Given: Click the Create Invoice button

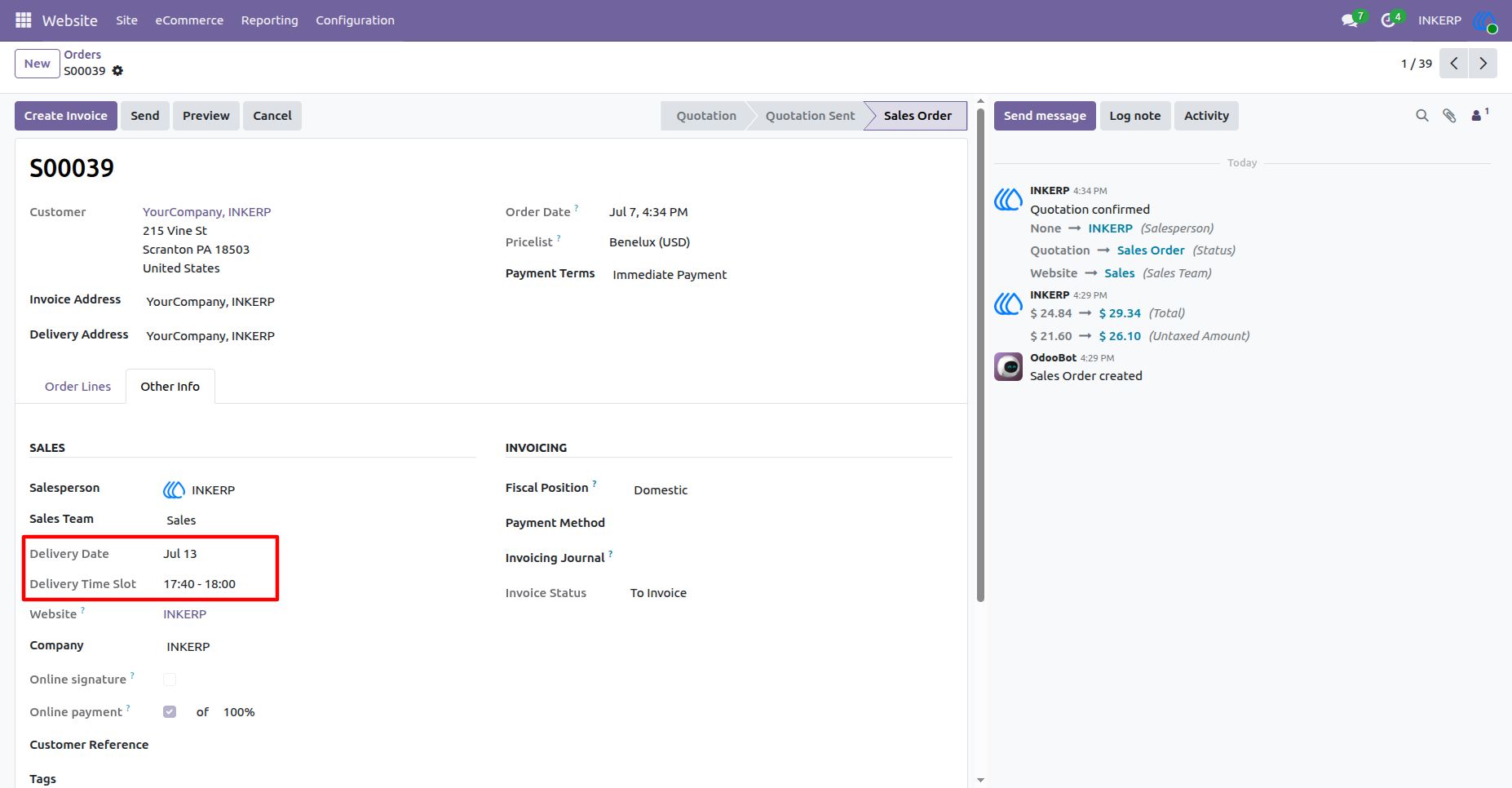Looking at the screenshot, I should (x=66, y=116).
